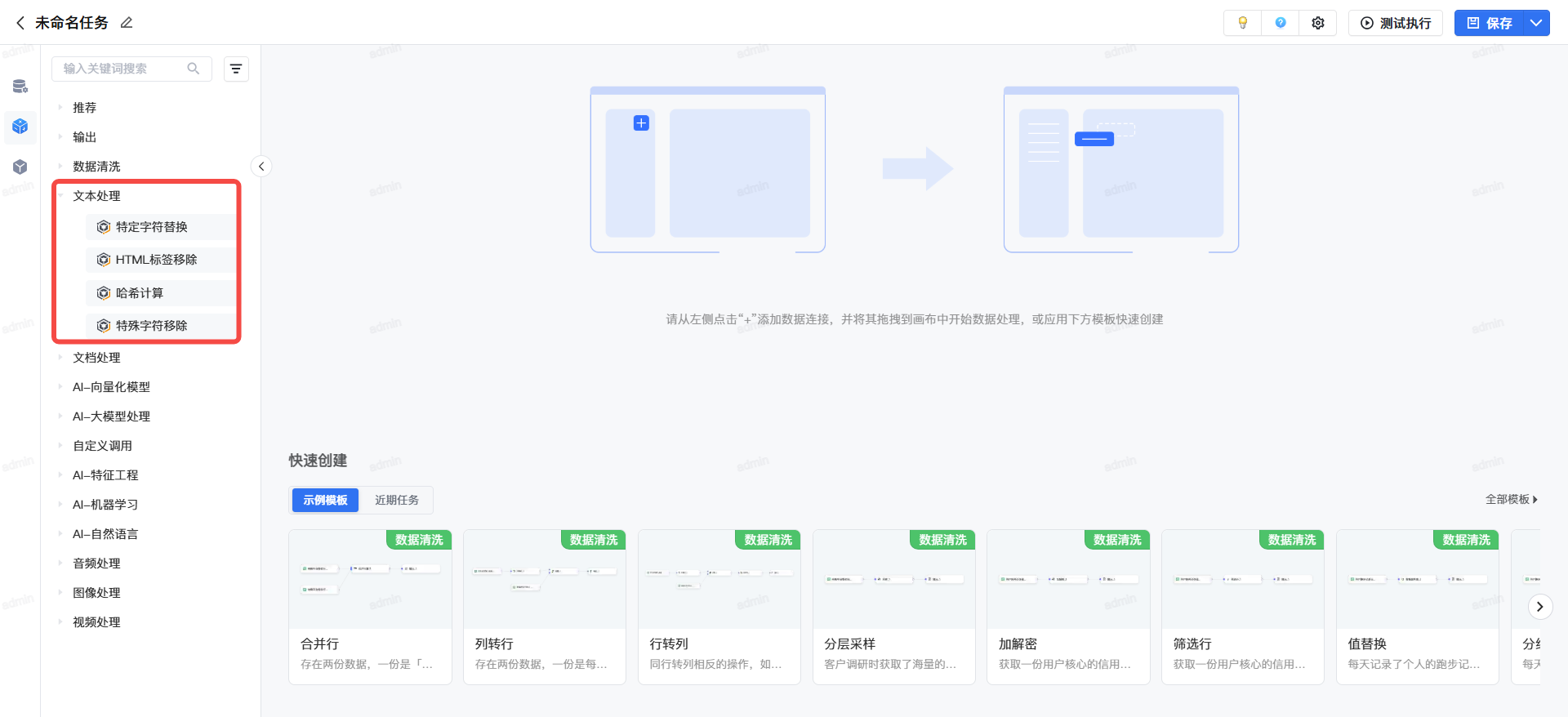1568x717 pixels.
Task: Select the 合并行 template card
Action: pos(370,607)
